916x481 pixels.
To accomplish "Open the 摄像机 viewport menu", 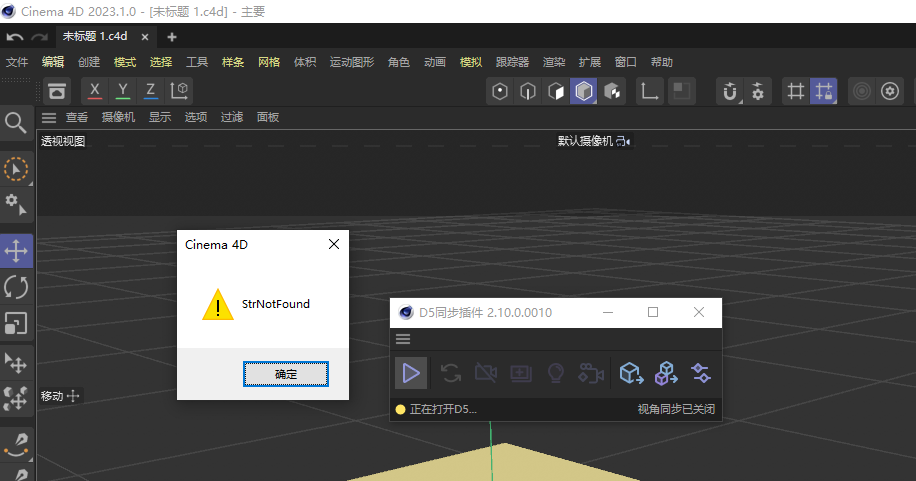I will [x=118, y=117].
